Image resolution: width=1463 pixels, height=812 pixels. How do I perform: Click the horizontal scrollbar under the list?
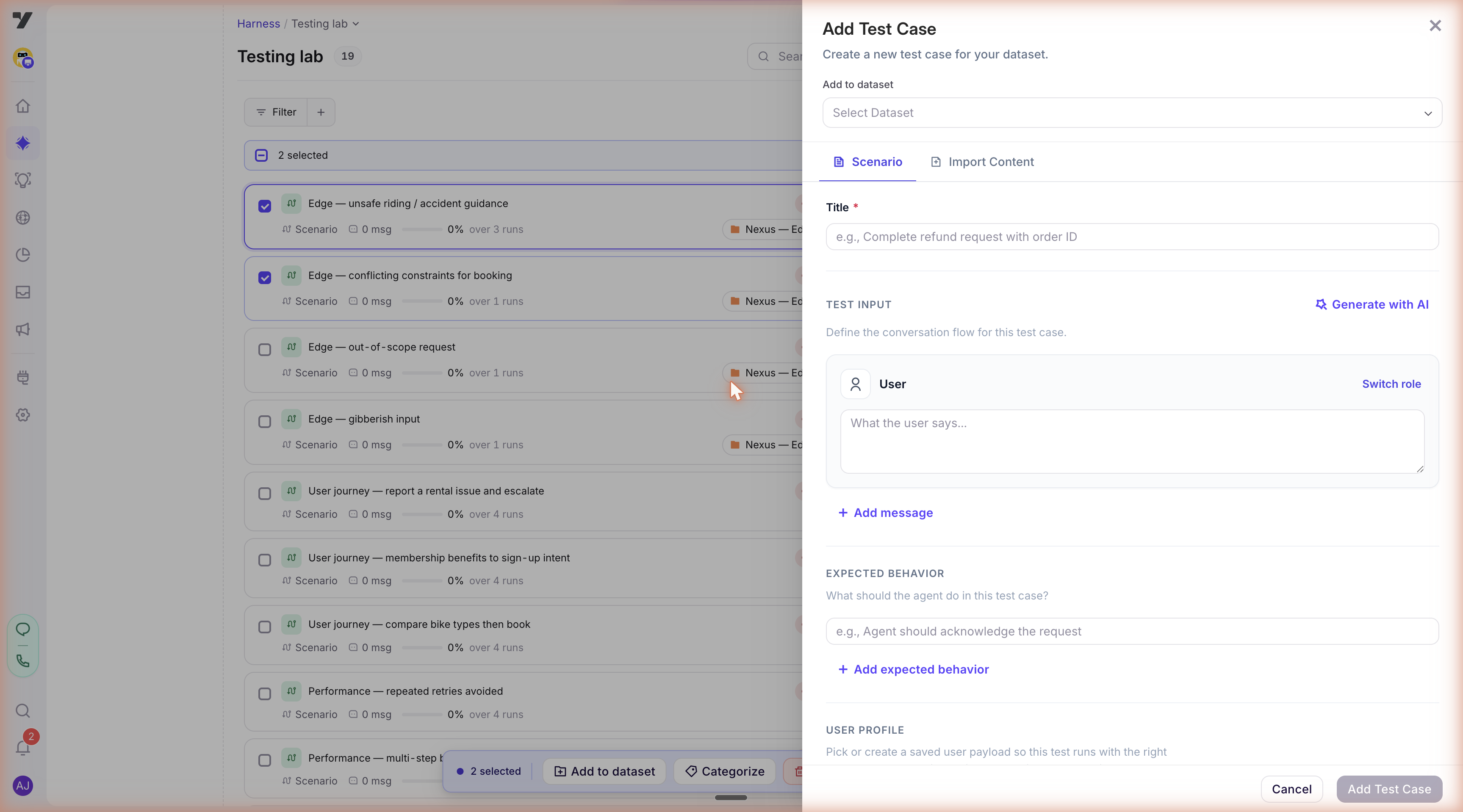point(731,798)
